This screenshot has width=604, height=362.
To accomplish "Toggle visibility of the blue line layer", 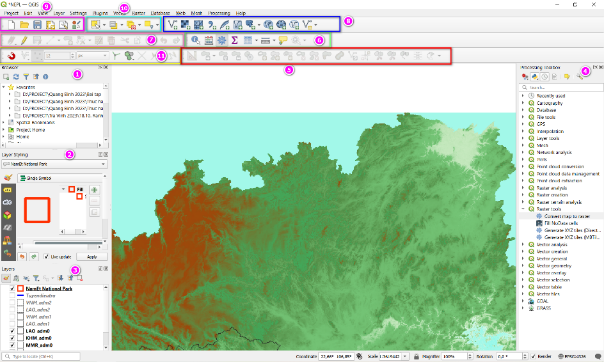I will 12,295.
